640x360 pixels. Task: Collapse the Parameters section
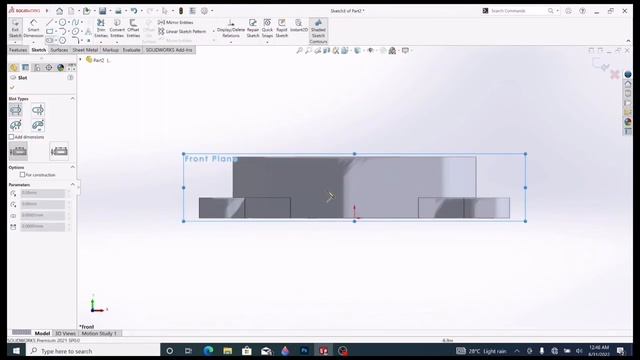[x=72, y=184]
